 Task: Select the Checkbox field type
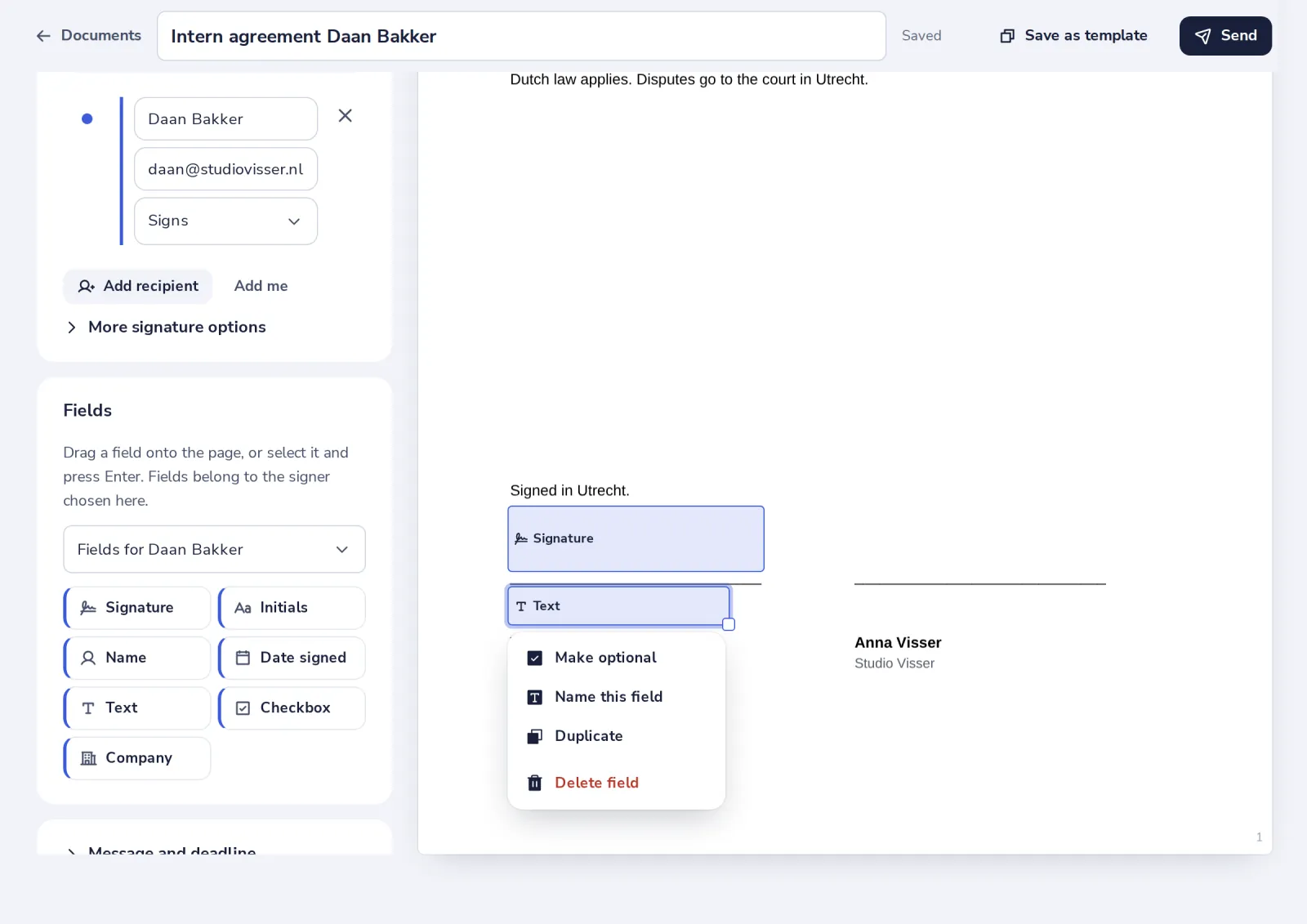click(x=292, y=708)
